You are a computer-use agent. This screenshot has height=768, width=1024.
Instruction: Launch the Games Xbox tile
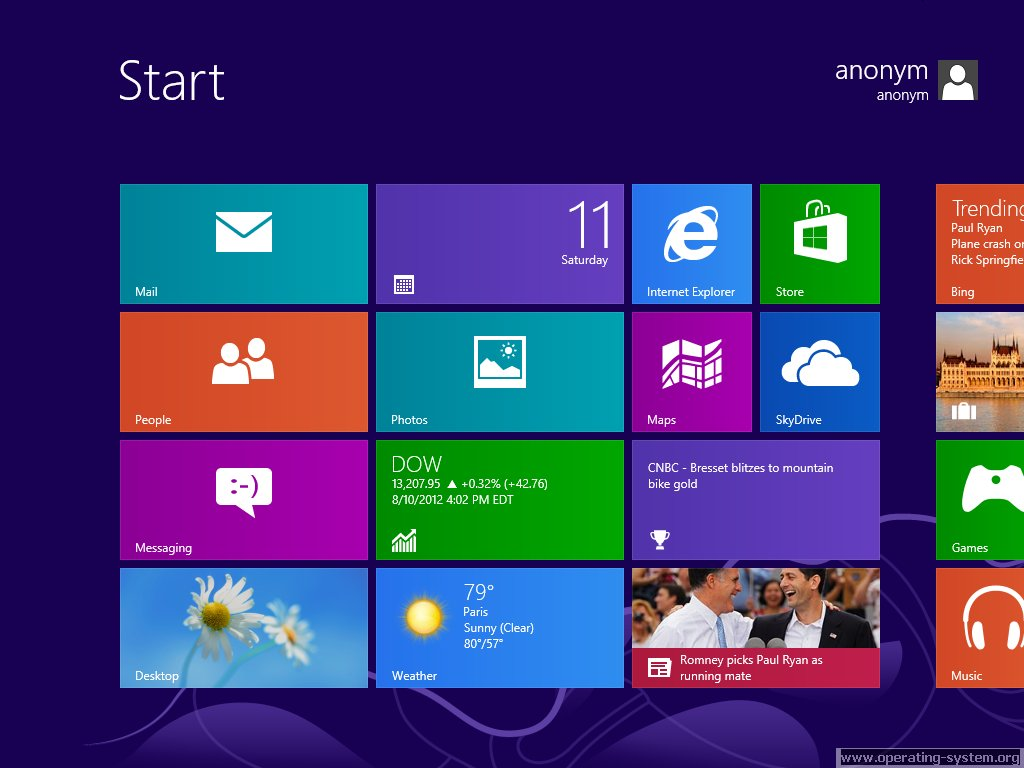point(980,499)
